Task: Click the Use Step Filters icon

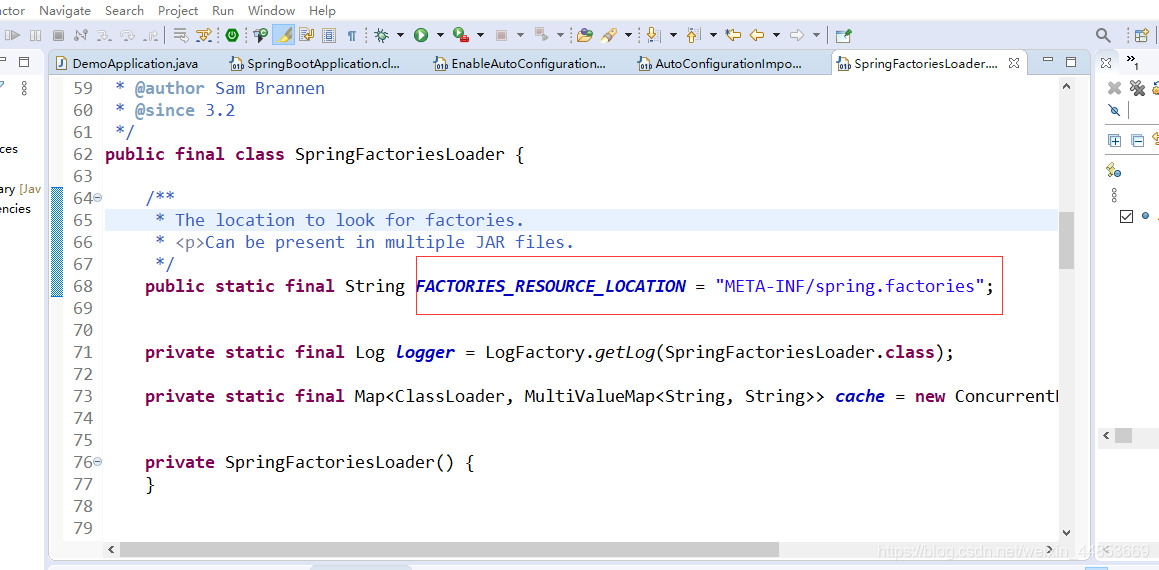Action: 204,35
